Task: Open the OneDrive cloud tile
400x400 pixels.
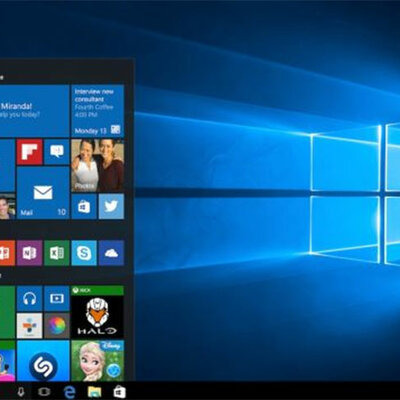Action: (x=111, y=253)
